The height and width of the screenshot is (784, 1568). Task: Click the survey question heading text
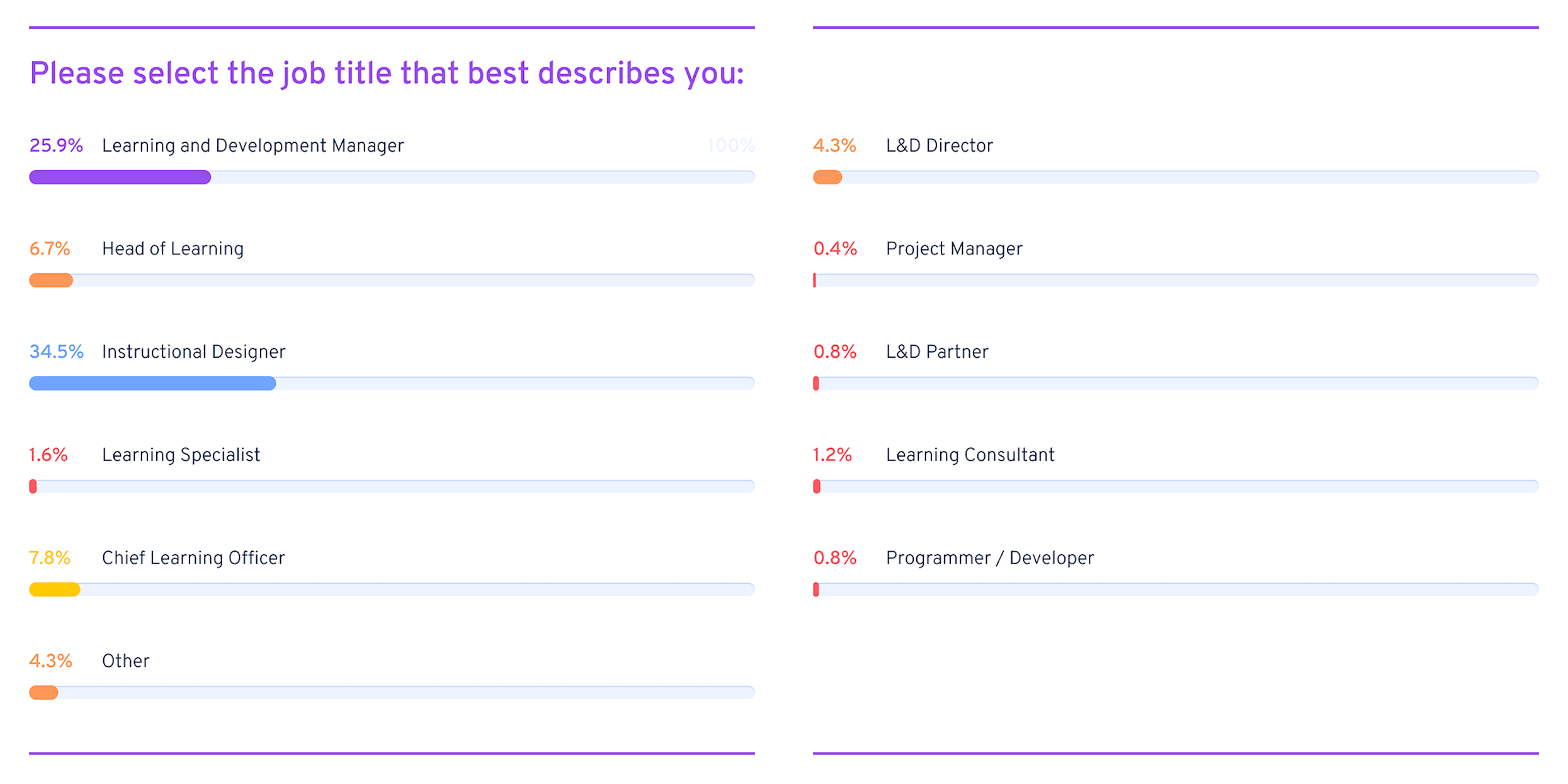(x=387, y=74)
